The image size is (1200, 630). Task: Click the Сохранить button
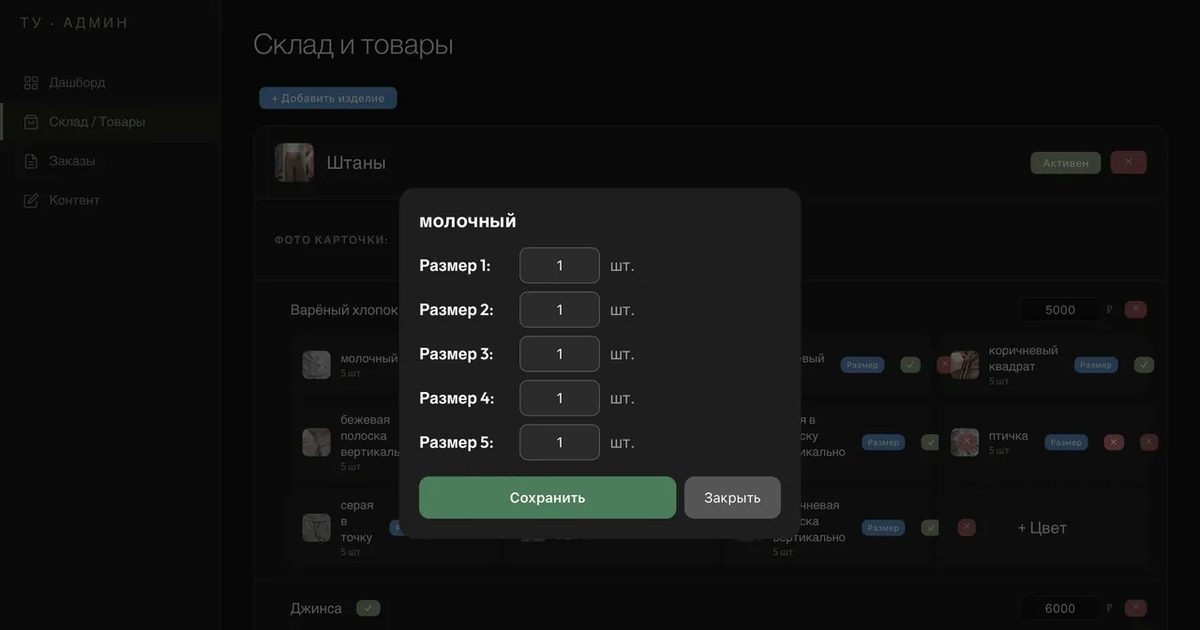pos(547,497)
